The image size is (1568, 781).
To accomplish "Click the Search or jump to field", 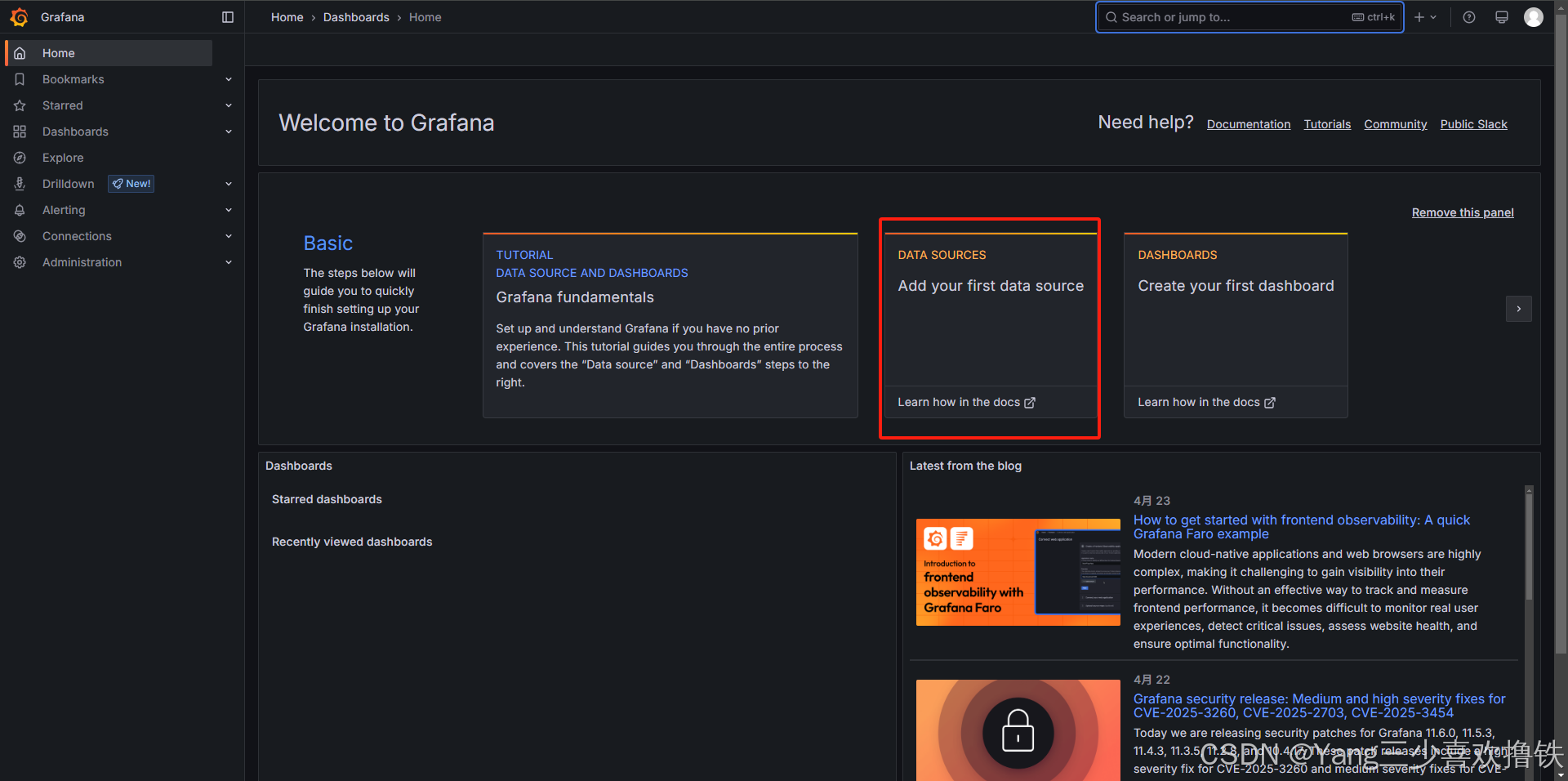I will 1249,17.
